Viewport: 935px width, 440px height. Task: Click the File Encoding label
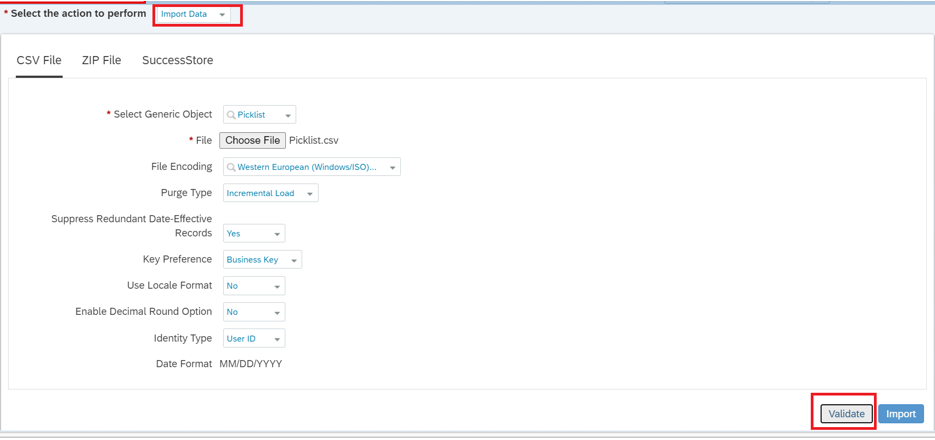click(x=182, y=166)
